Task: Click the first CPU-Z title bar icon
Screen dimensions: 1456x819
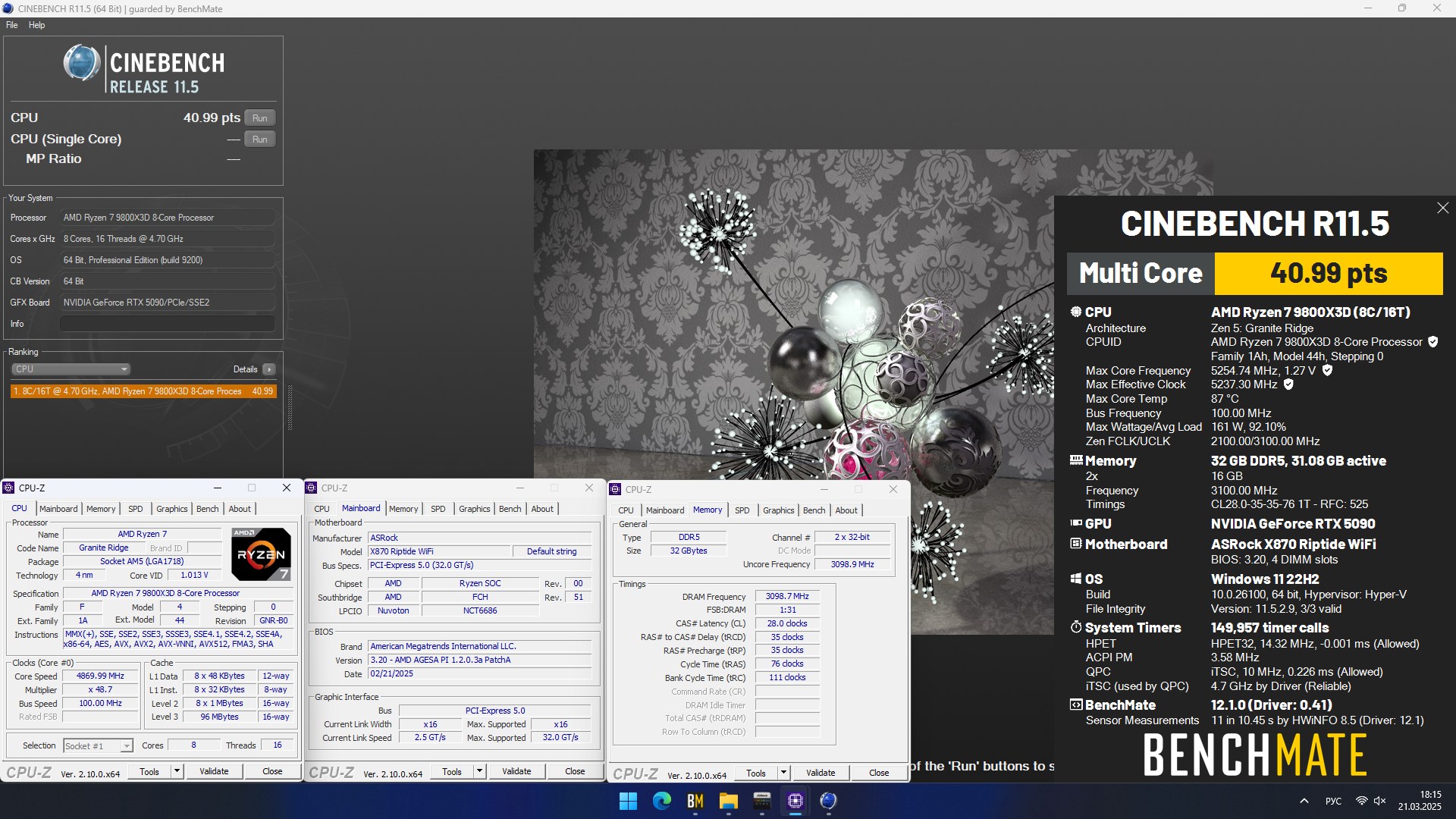Action: (8, 488)
